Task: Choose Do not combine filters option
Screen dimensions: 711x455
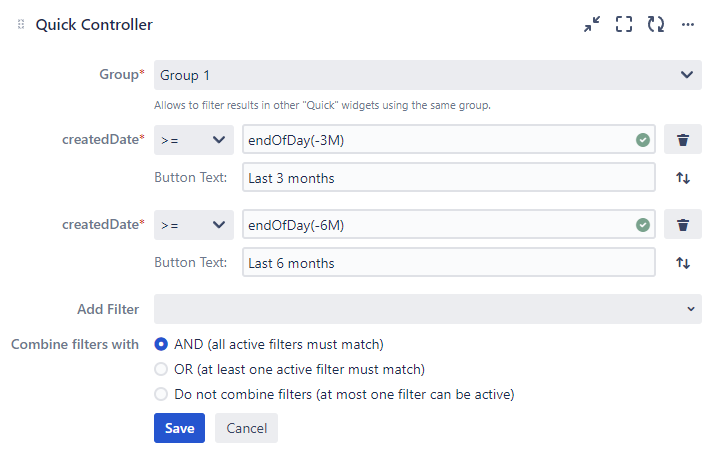Action: (x=161, y=394)
